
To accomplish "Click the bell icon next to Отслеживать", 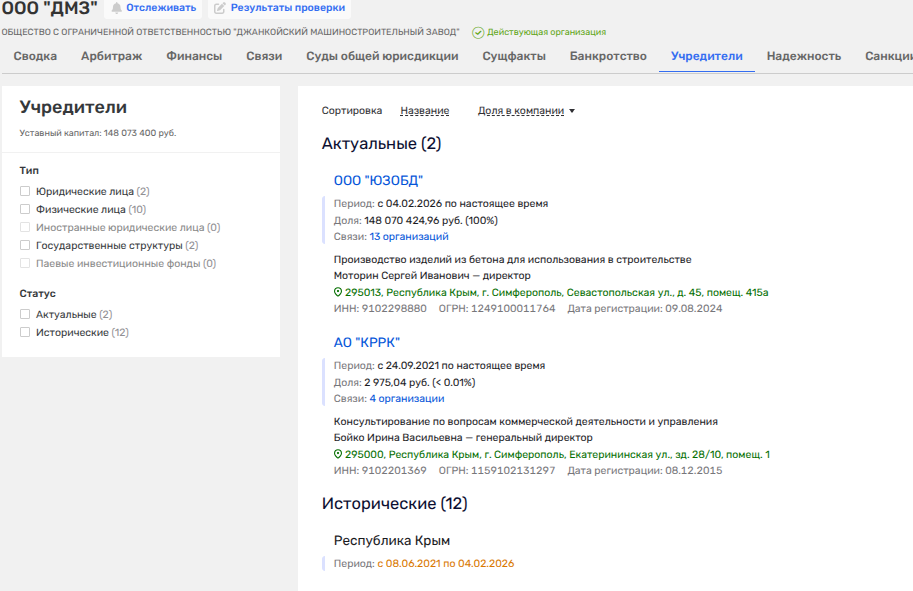I will (117, 8).
